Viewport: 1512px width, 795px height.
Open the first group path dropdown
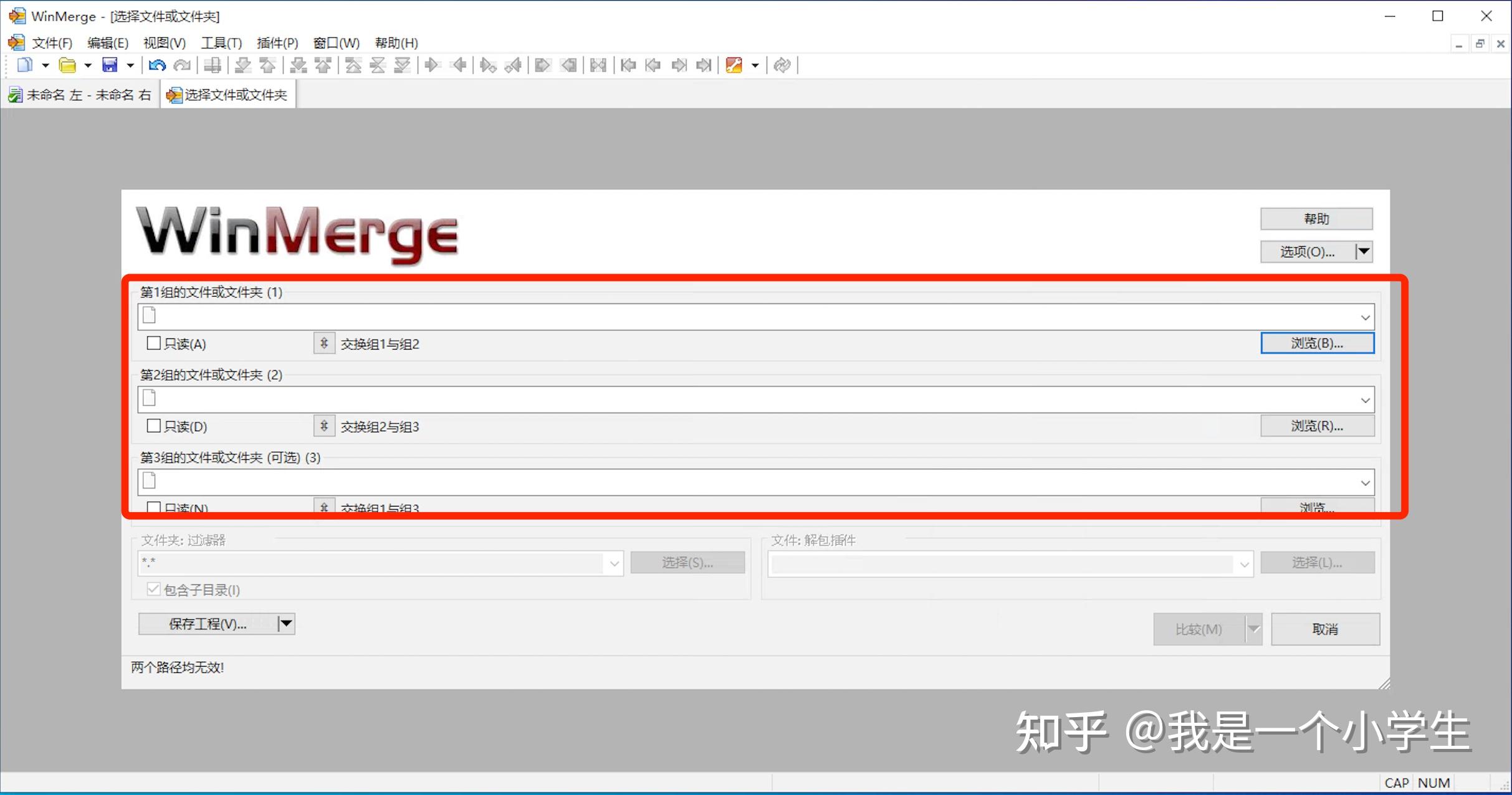click(1366, 317)
